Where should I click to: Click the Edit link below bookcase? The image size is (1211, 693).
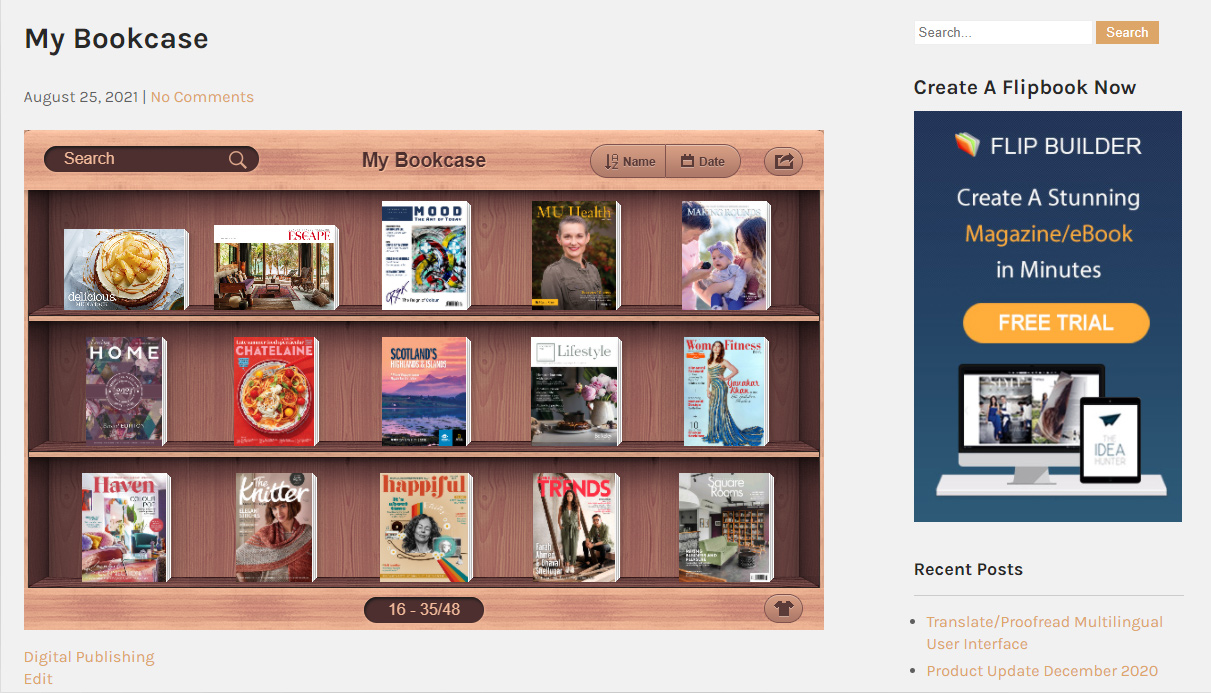[38, 679]
